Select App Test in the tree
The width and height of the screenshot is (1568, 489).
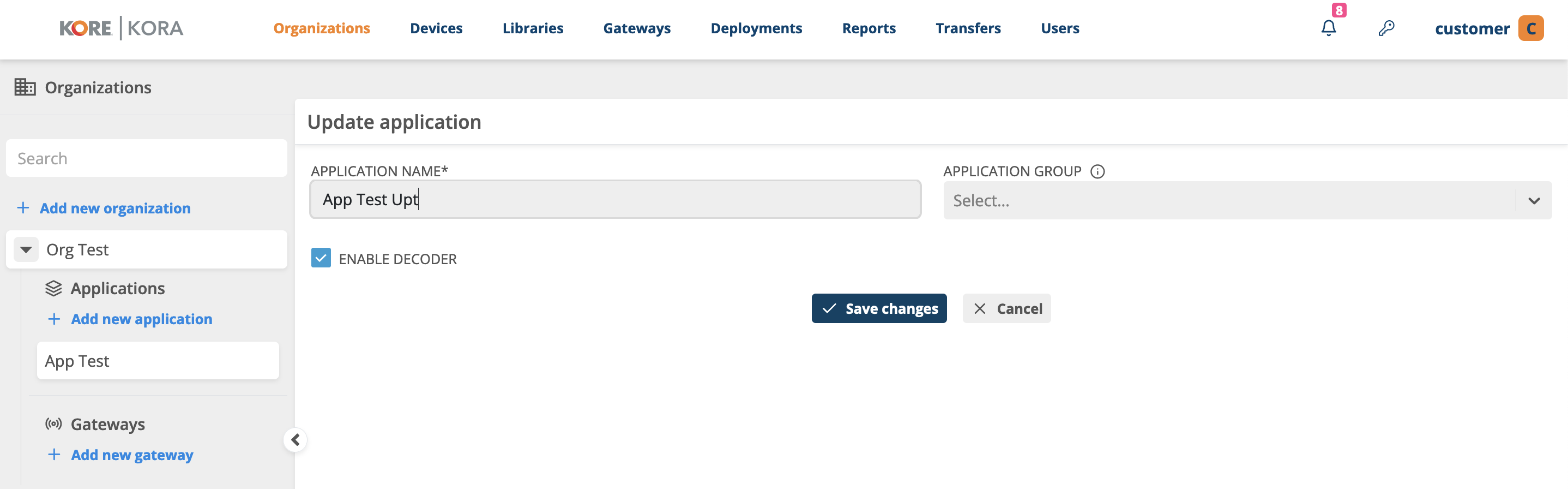pos(158,361)
